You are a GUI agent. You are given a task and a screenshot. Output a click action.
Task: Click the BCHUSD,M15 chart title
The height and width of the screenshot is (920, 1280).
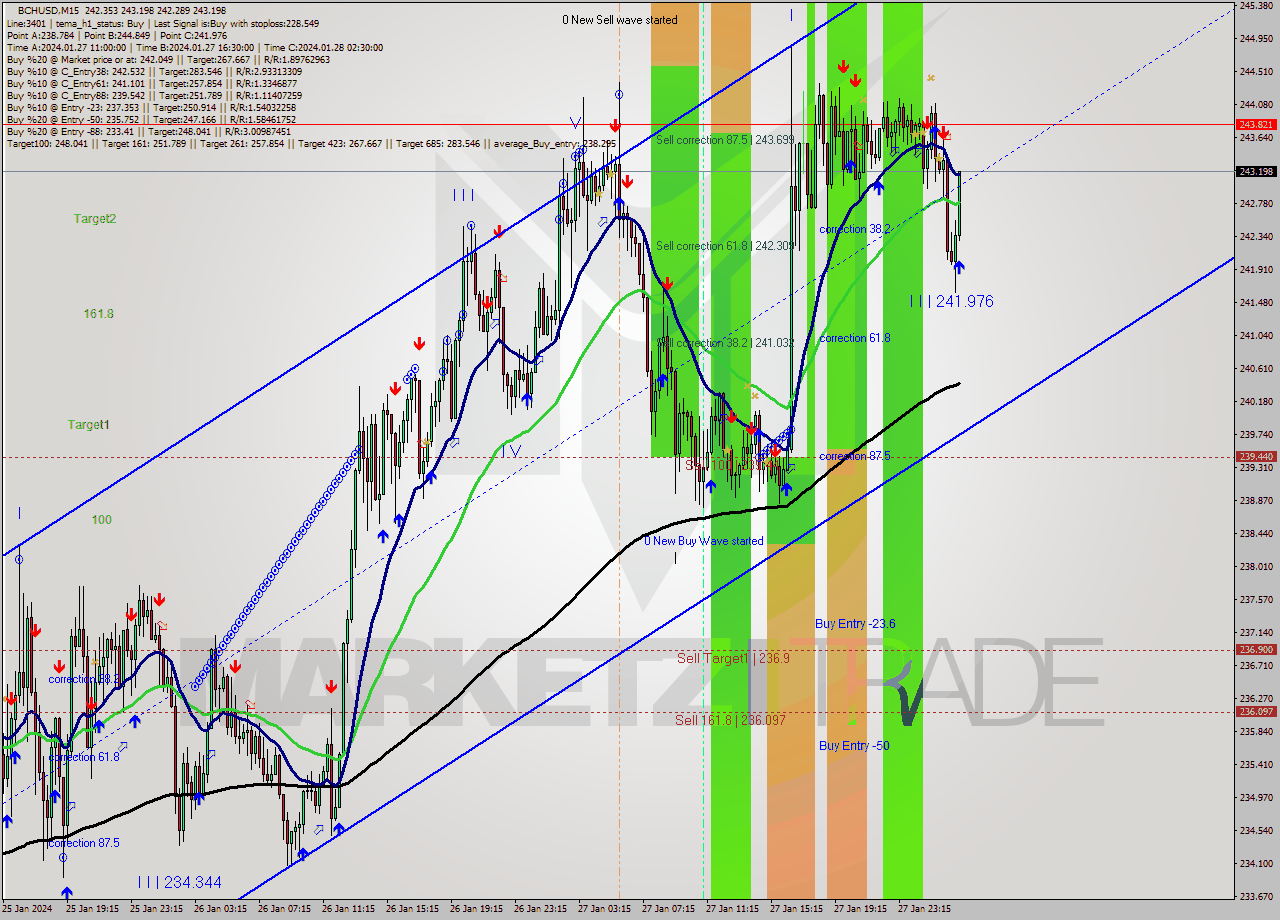(47, 9)
